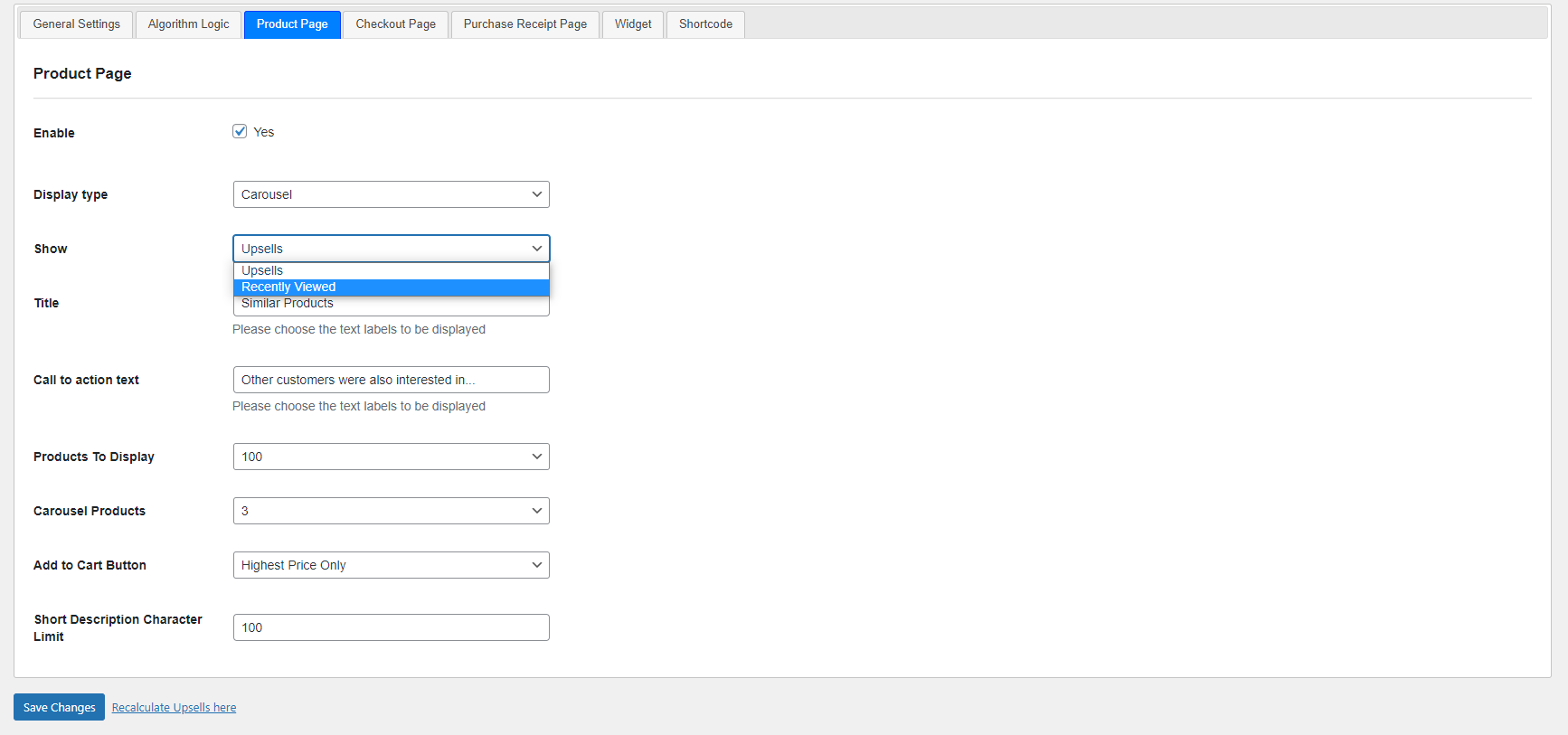This screenshot has height=735, width=1568.
Task: Switch to the Algorithm Logic tab
Action: click(x=189, y=24)
